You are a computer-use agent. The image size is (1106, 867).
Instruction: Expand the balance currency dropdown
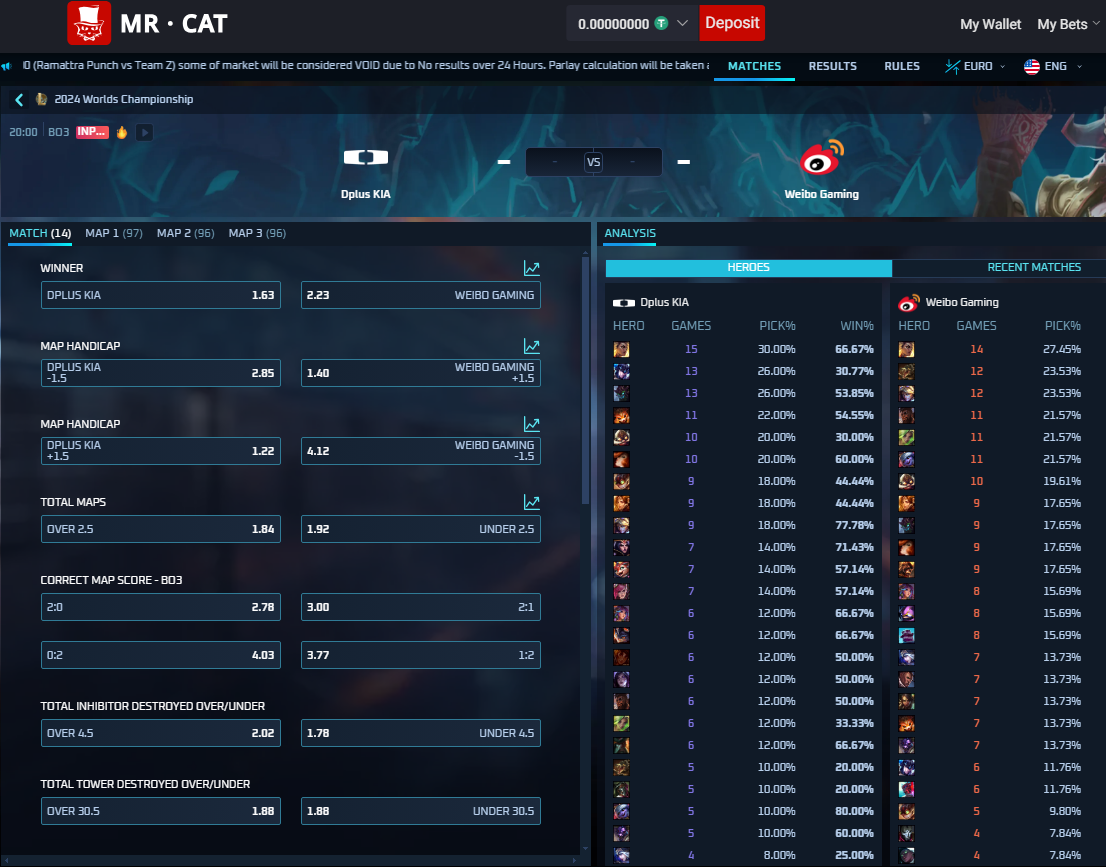[683, 23]
